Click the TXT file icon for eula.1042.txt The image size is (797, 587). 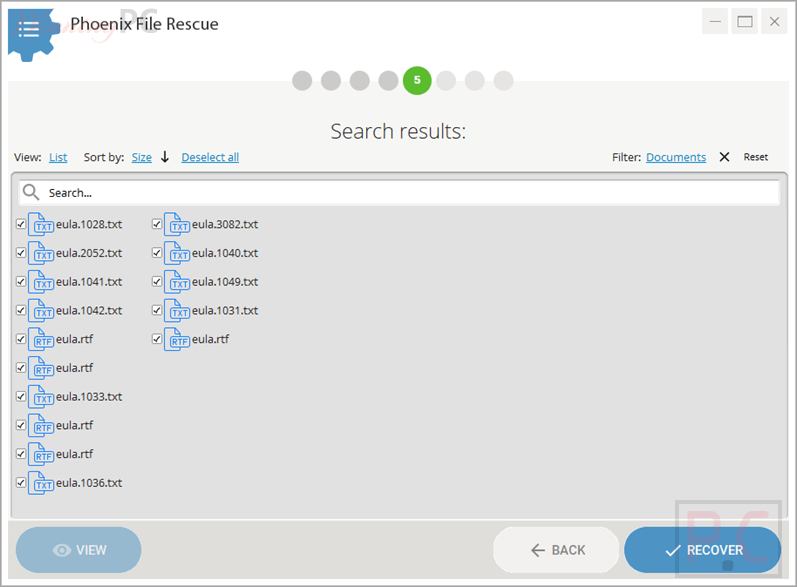tap(41, 311)
